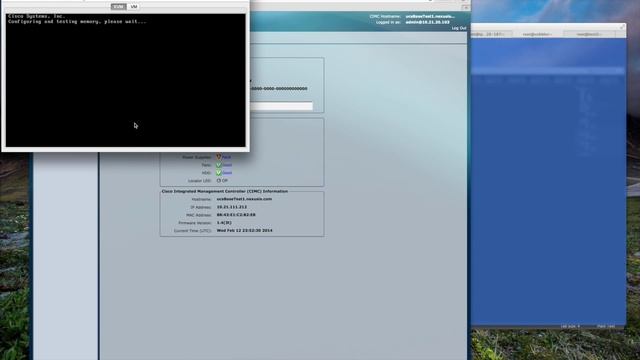Click the Locator LED off indicator
Screen dimensions: 640x360
tap(219, 180)
